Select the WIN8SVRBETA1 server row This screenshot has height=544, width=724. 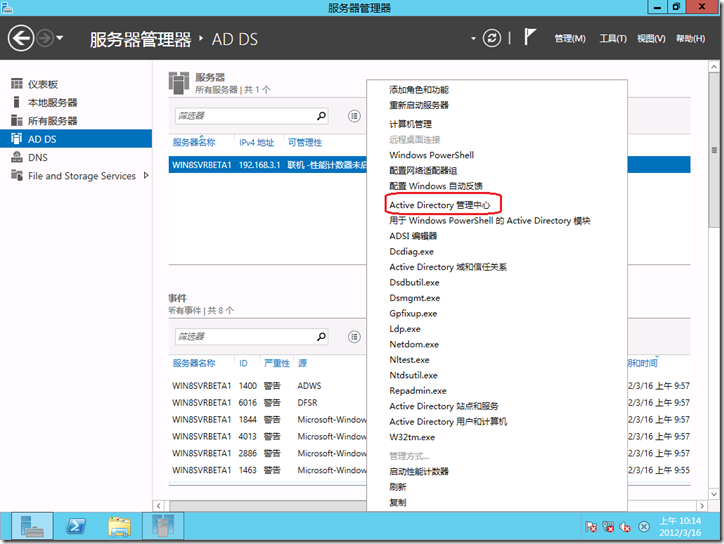268,165
